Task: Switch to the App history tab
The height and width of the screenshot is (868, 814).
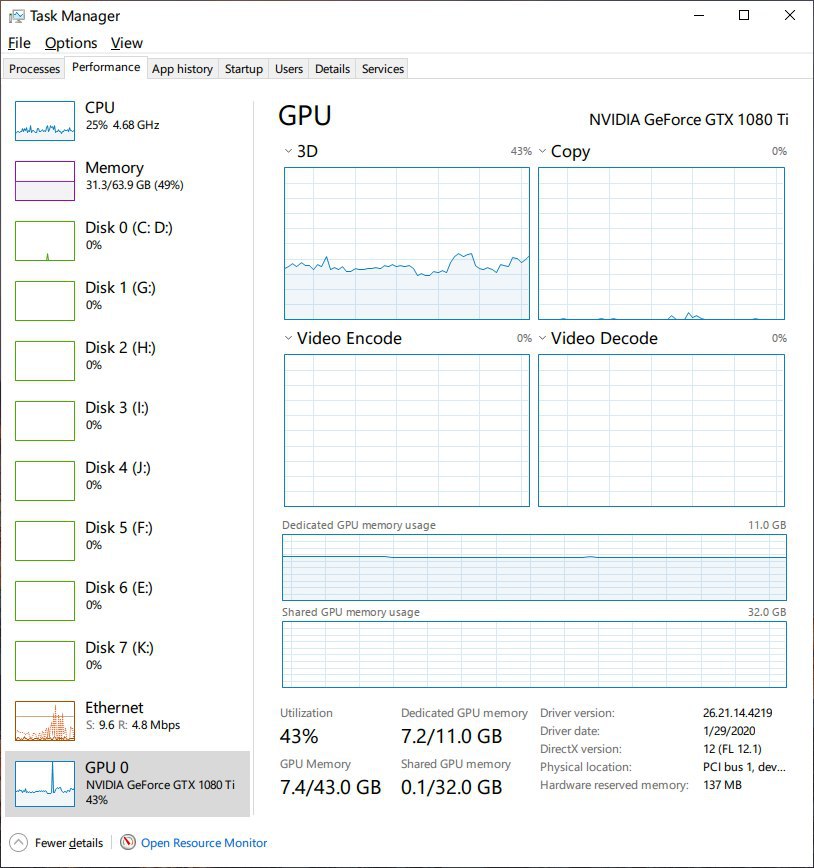Action: (182, 69)
